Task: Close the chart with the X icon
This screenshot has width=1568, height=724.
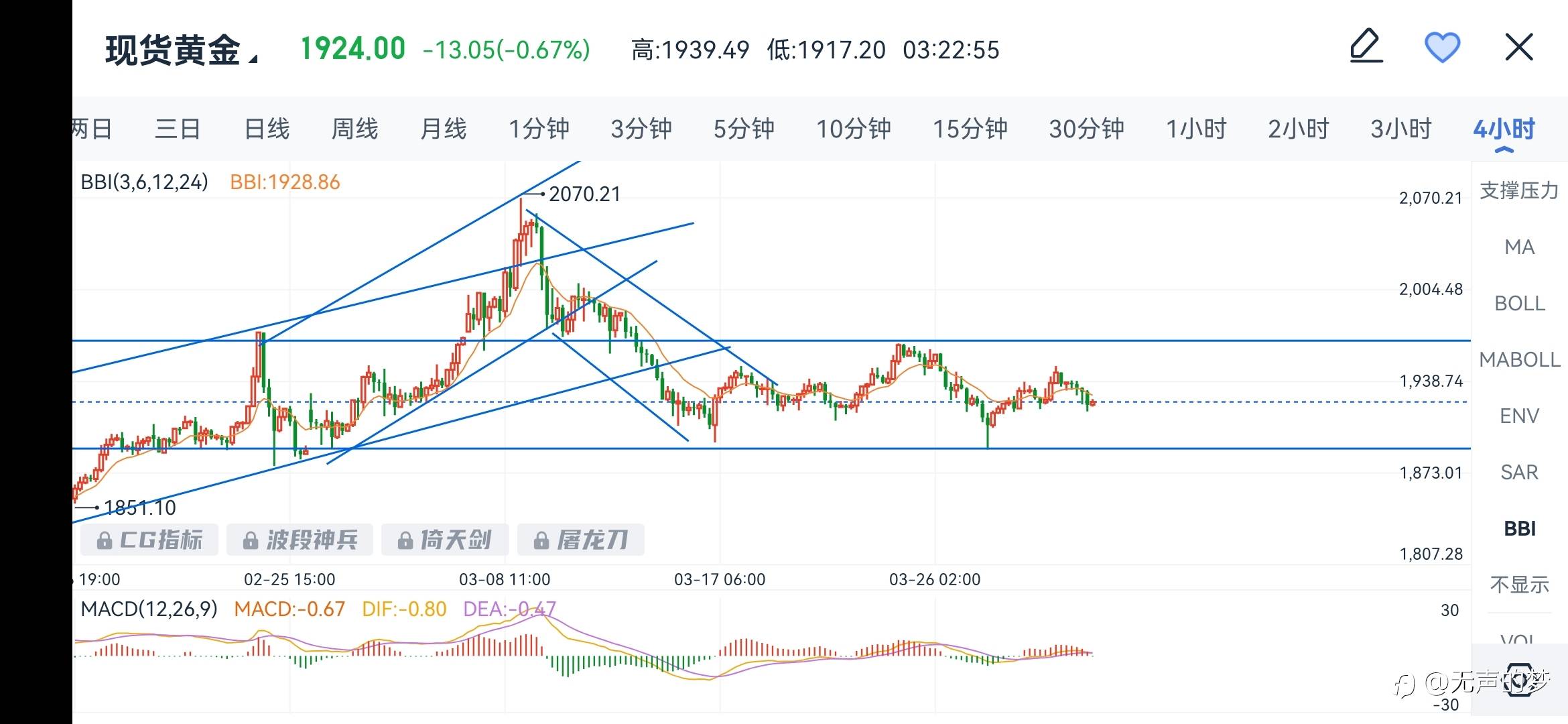Action: 1519,48
